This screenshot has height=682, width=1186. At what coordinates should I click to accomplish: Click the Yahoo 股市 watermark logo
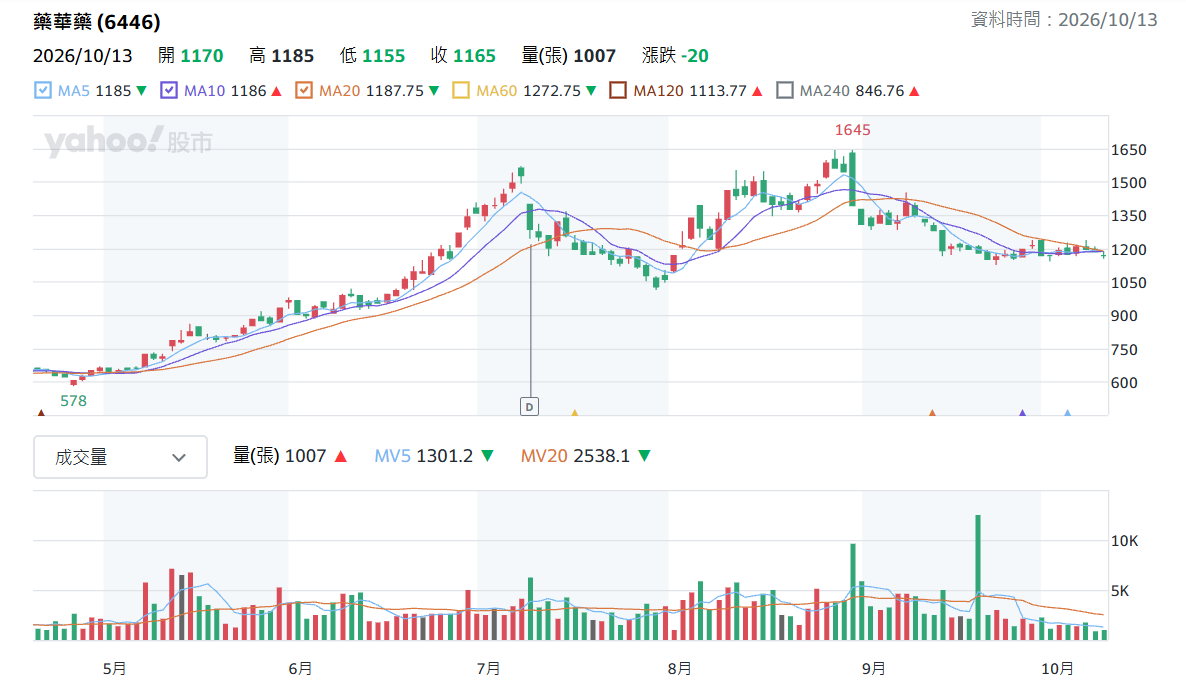point(128,141)
